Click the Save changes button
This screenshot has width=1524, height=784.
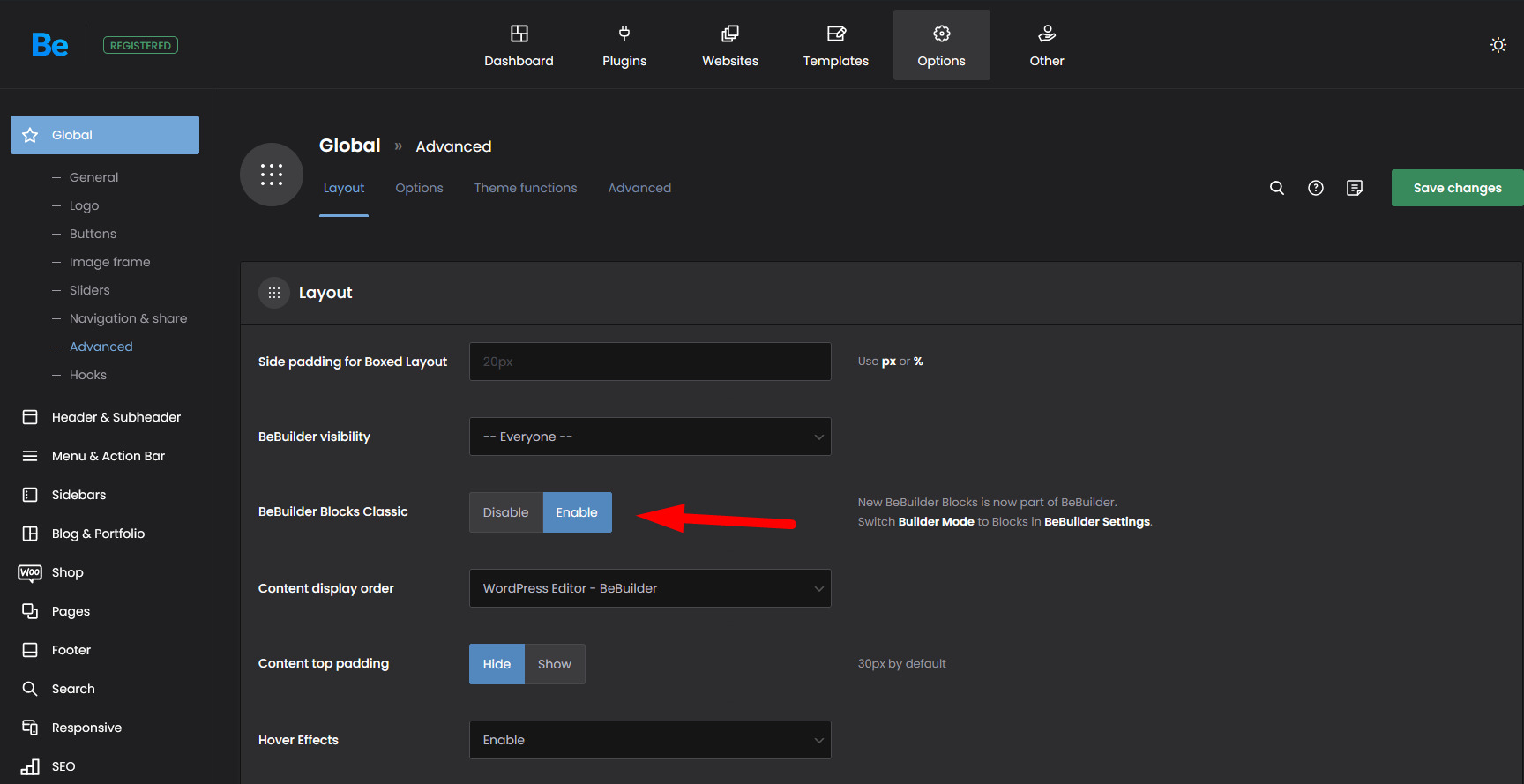1457,188
